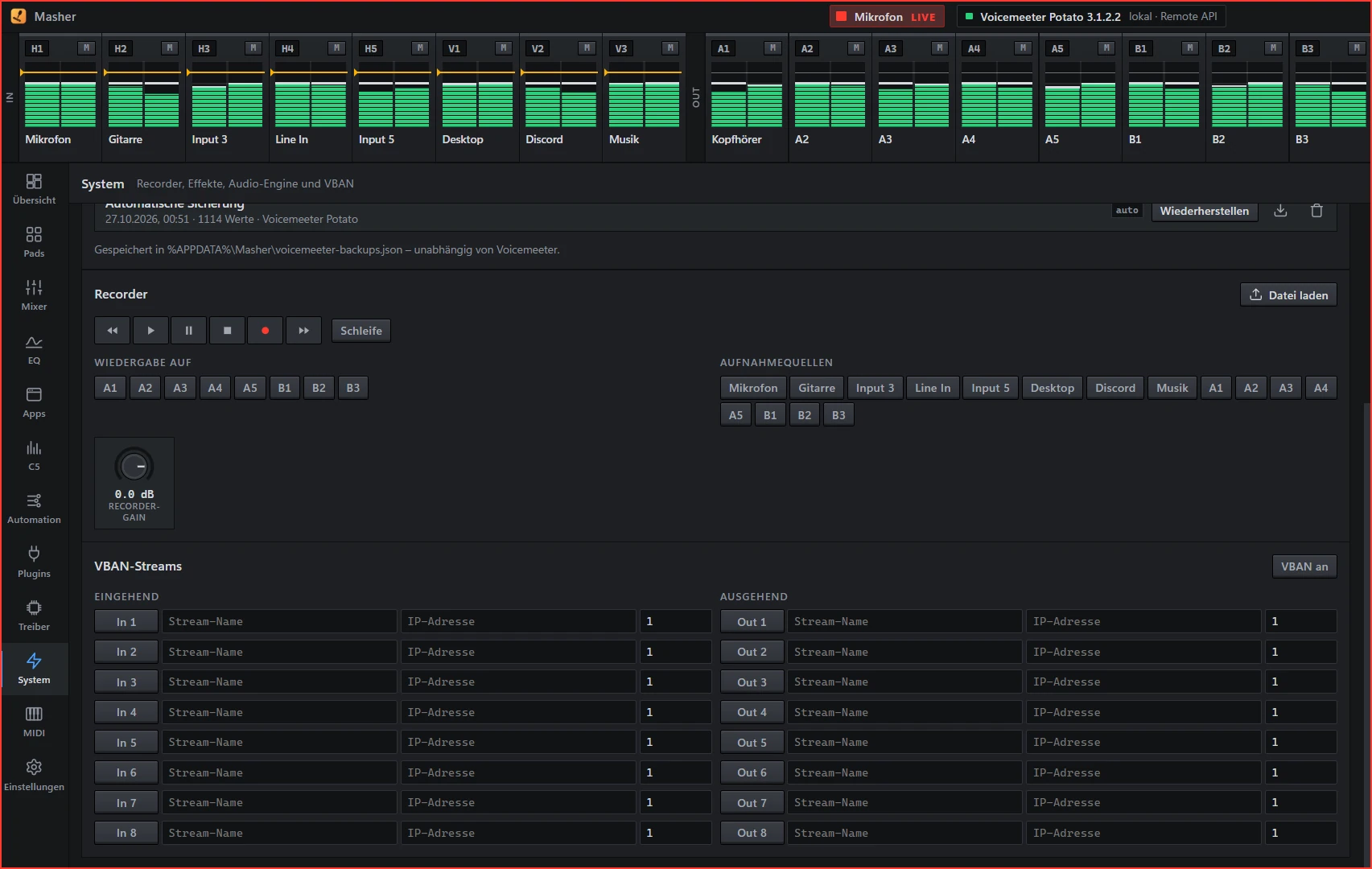Open the MIDI sidebar page
1372x869 pixels.
pos(34,722)
